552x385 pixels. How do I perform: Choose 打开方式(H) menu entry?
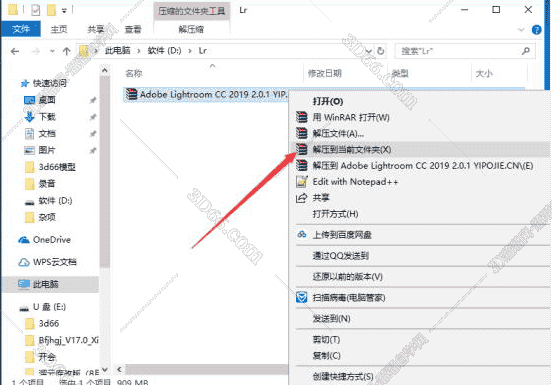tap(420, 214)
